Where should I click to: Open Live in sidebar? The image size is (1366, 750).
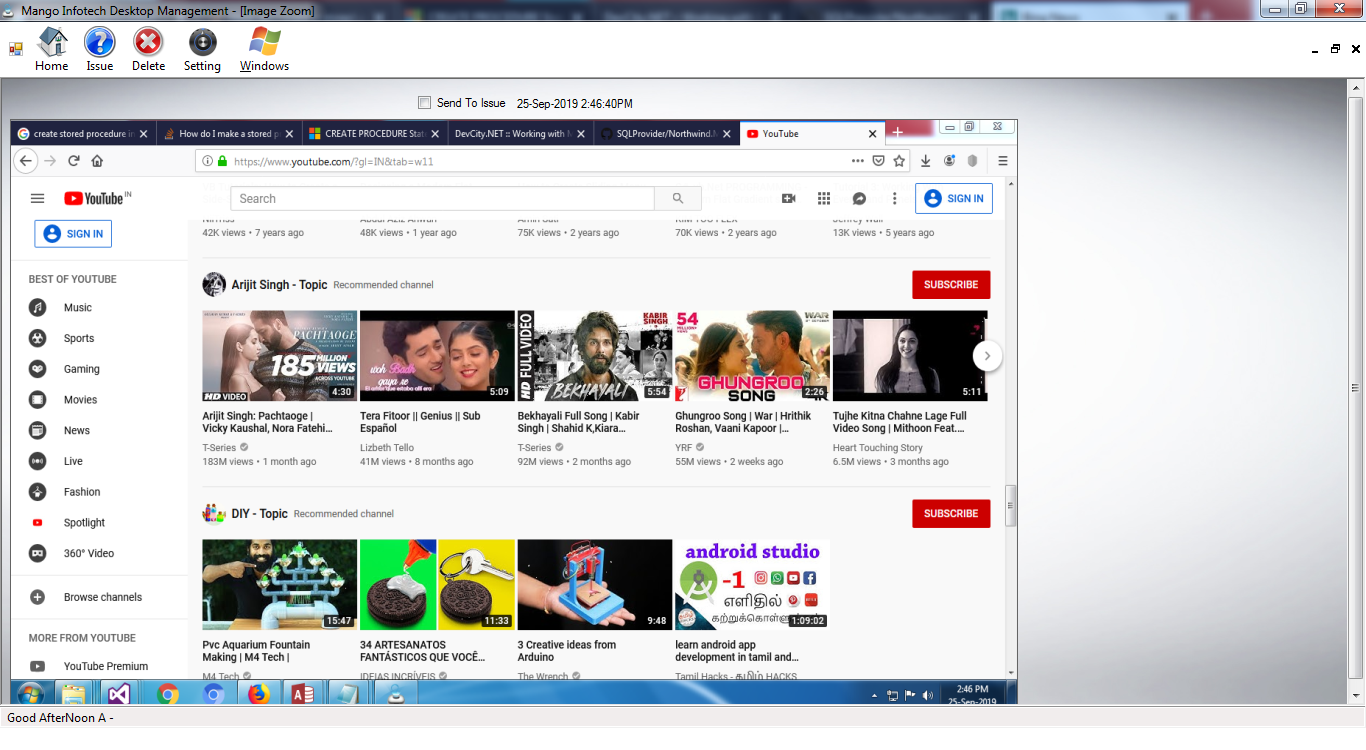(x=100, y=461)
